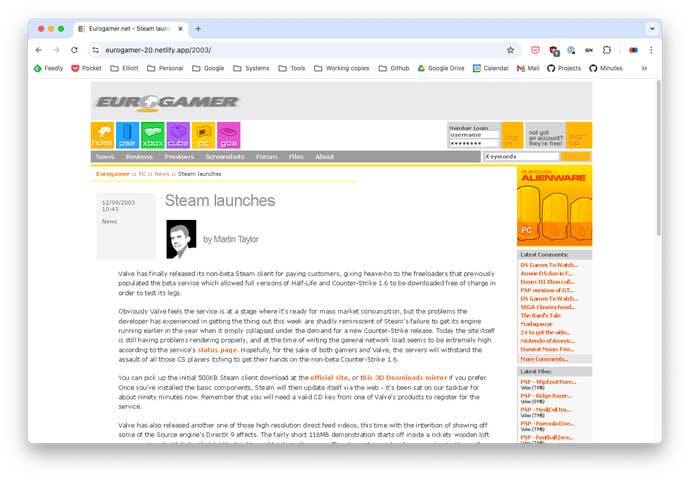Bookmark this page with star icon
The image size is (690, 480).
click(x=510, y=50)
